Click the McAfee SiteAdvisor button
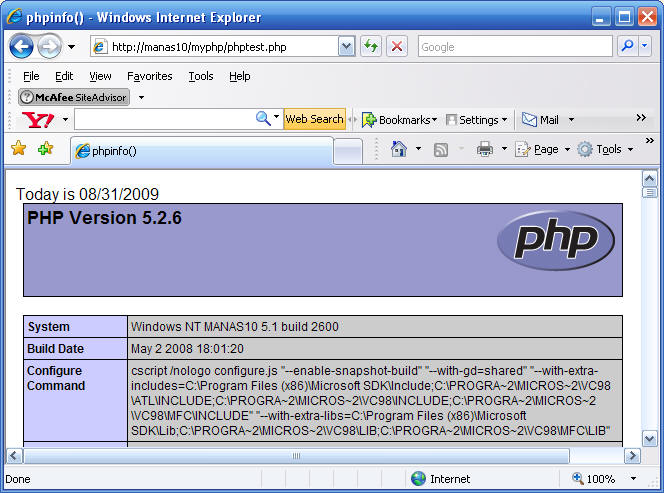 click(x=74, y=97)
